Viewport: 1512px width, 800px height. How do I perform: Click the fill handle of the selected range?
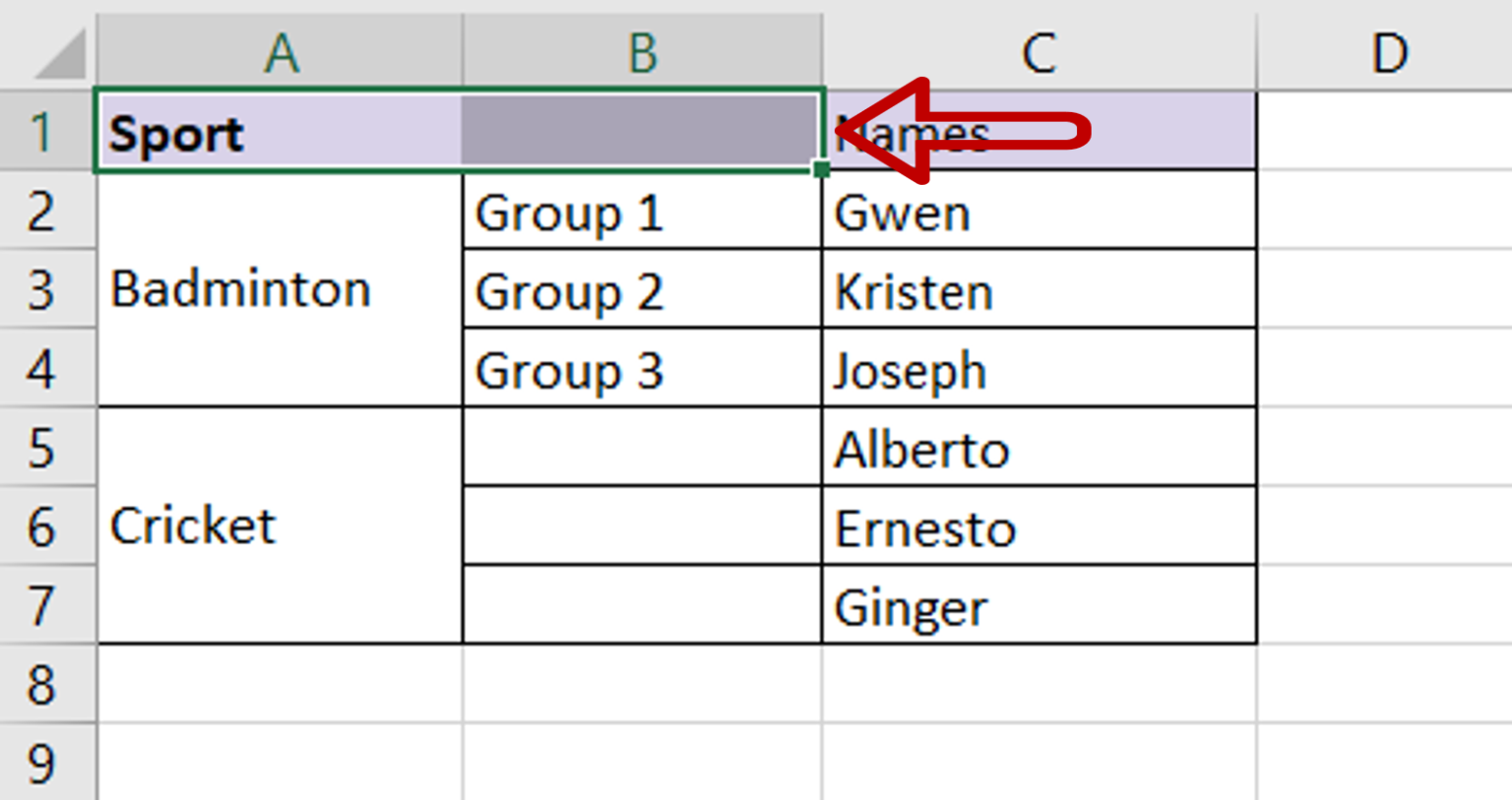coord(823,169)
